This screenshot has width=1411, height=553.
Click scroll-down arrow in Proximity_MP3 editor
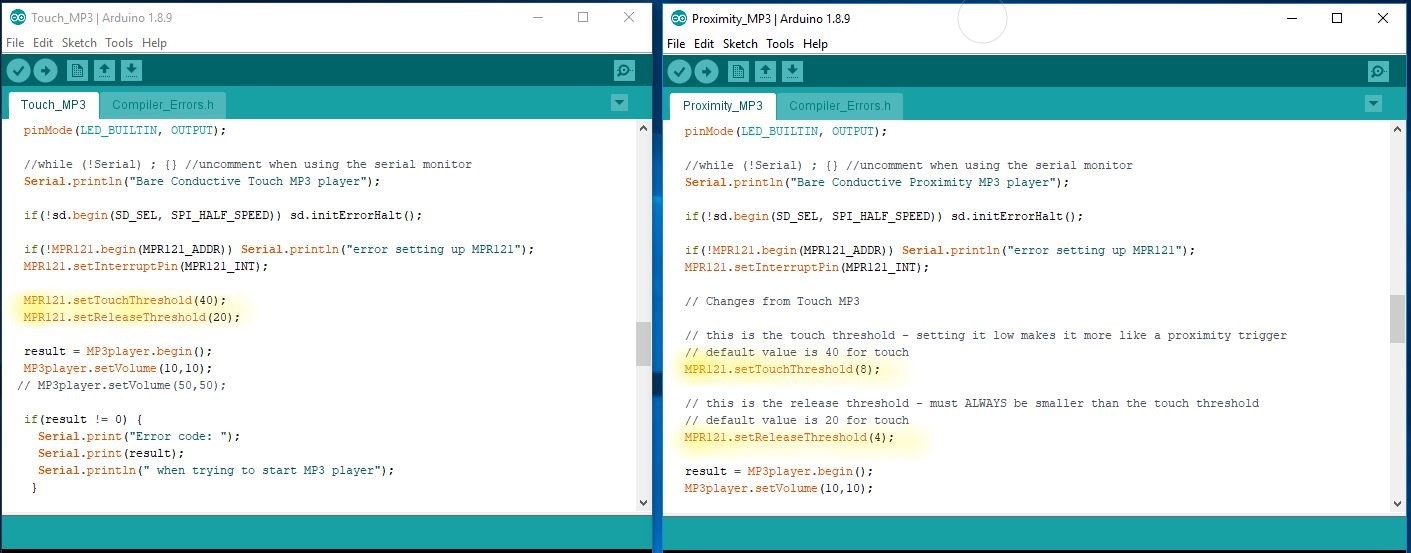[x=1397, y=504]
